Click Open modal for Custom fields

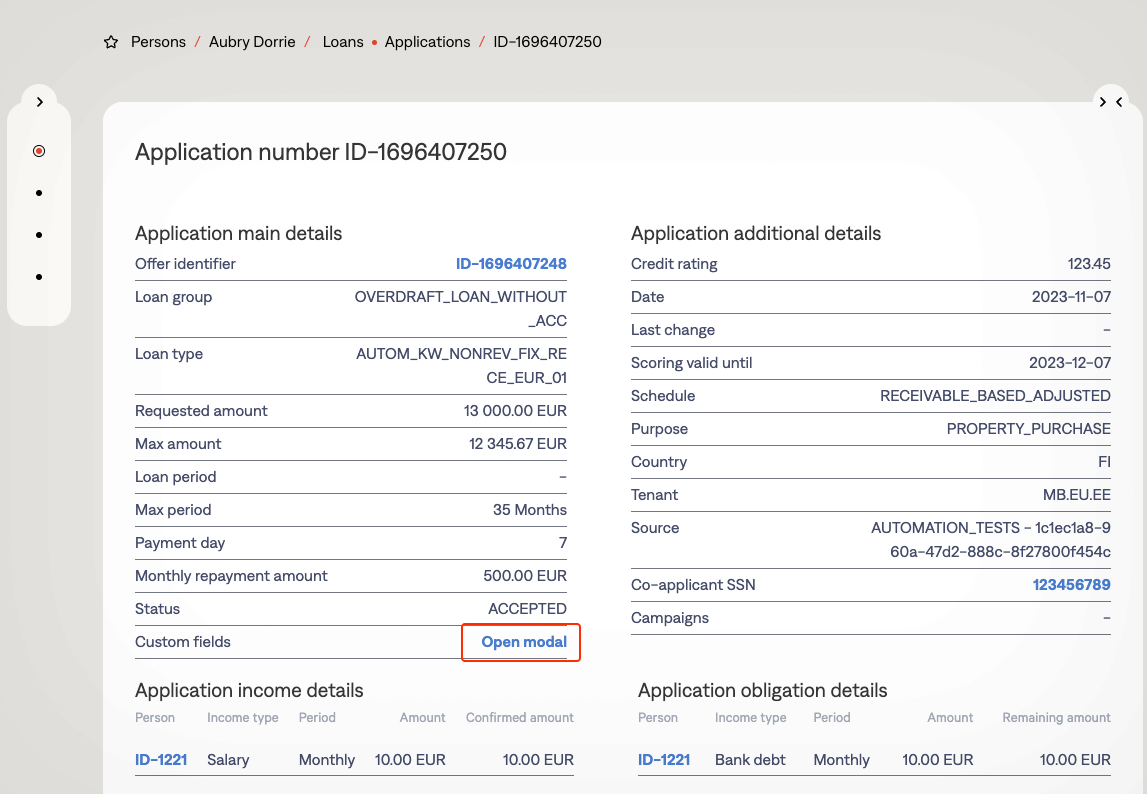pyautogui.click(x=524, y=642)
